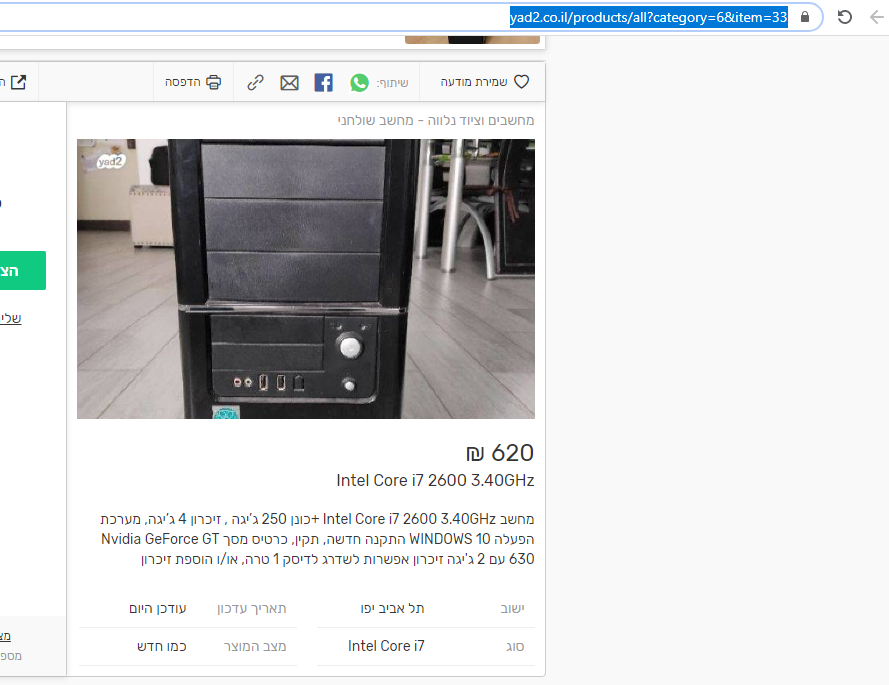Click the lock icon in address bar
This screenshot has width=889, height=685.
tap(805, 17)
